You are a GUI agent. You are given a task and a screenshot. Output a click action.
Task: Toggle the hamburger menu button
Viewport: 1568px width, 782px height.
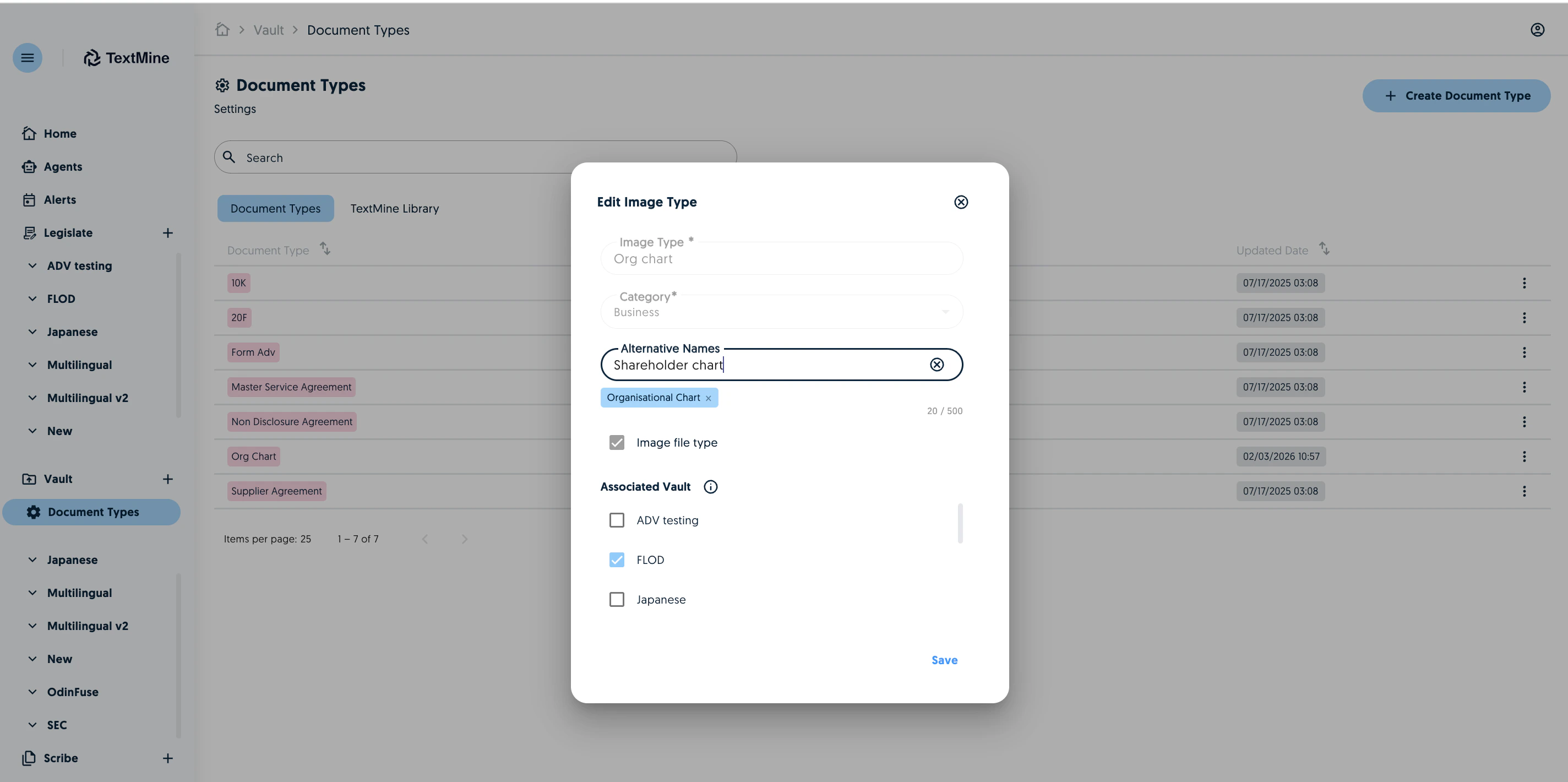coord(28,58)
